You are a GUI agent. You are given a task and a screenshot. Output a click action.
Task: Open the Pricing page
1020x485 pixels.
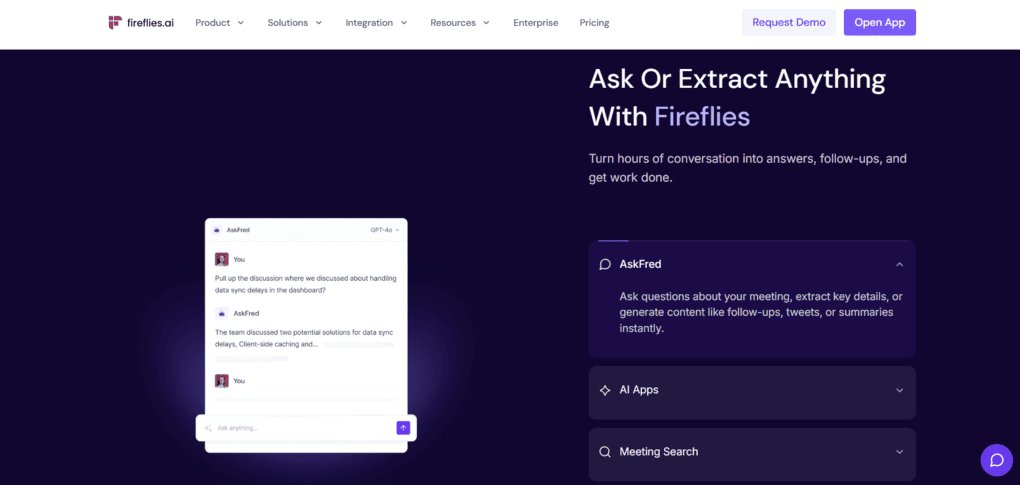click(594, 23)
